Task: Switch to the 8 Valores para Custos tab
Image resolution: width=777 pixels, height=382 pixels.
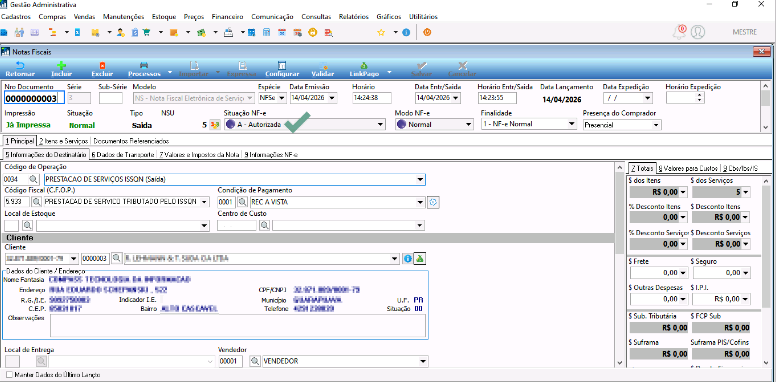Action: [x=689, y=168]
